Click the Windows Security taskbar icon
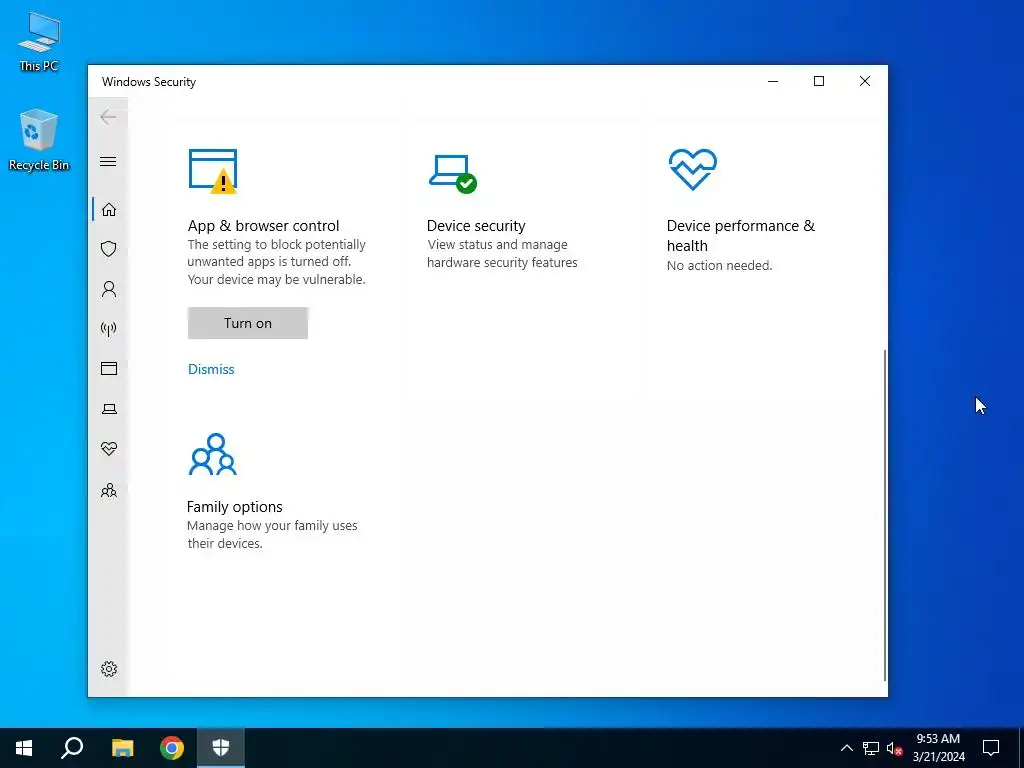 (x=221, y=748)
